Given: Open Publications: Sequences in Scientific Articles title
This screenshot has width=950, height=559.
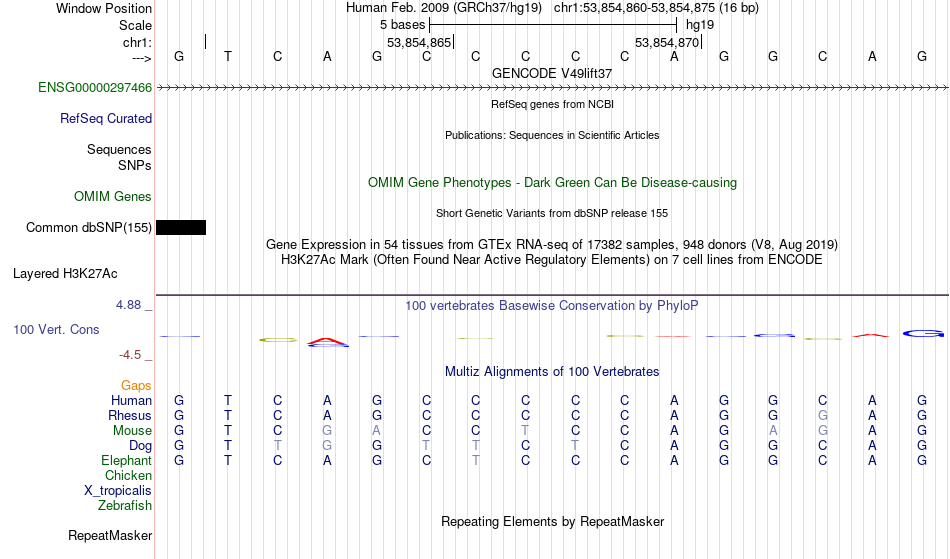Looking at the screenshot, I should pyautogui.click(x=552, y=135).
